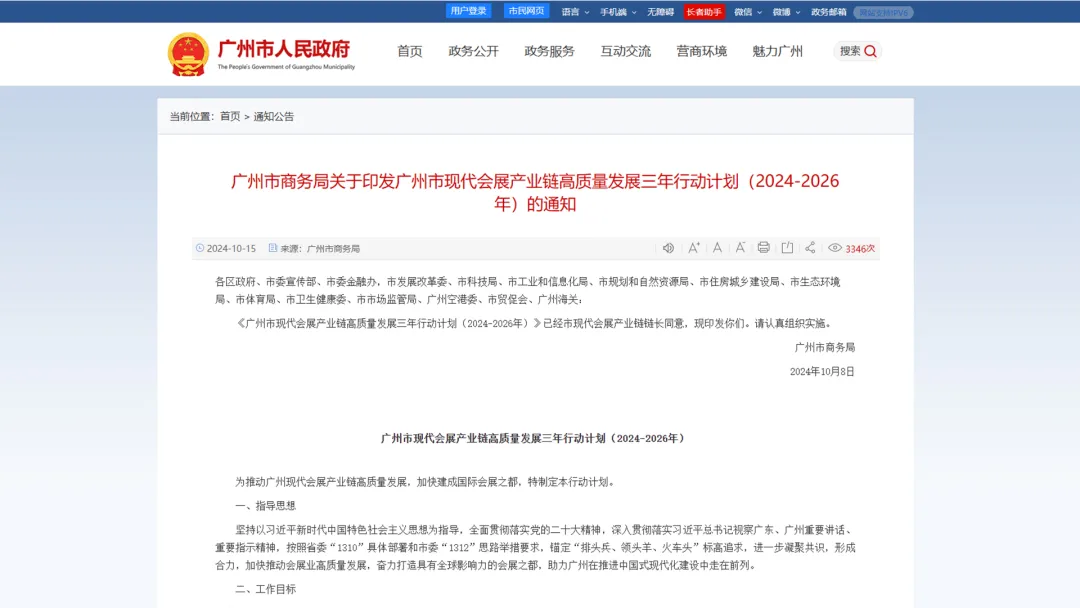Click the source document icon
Screen dimensions: 1080x608
273,248
